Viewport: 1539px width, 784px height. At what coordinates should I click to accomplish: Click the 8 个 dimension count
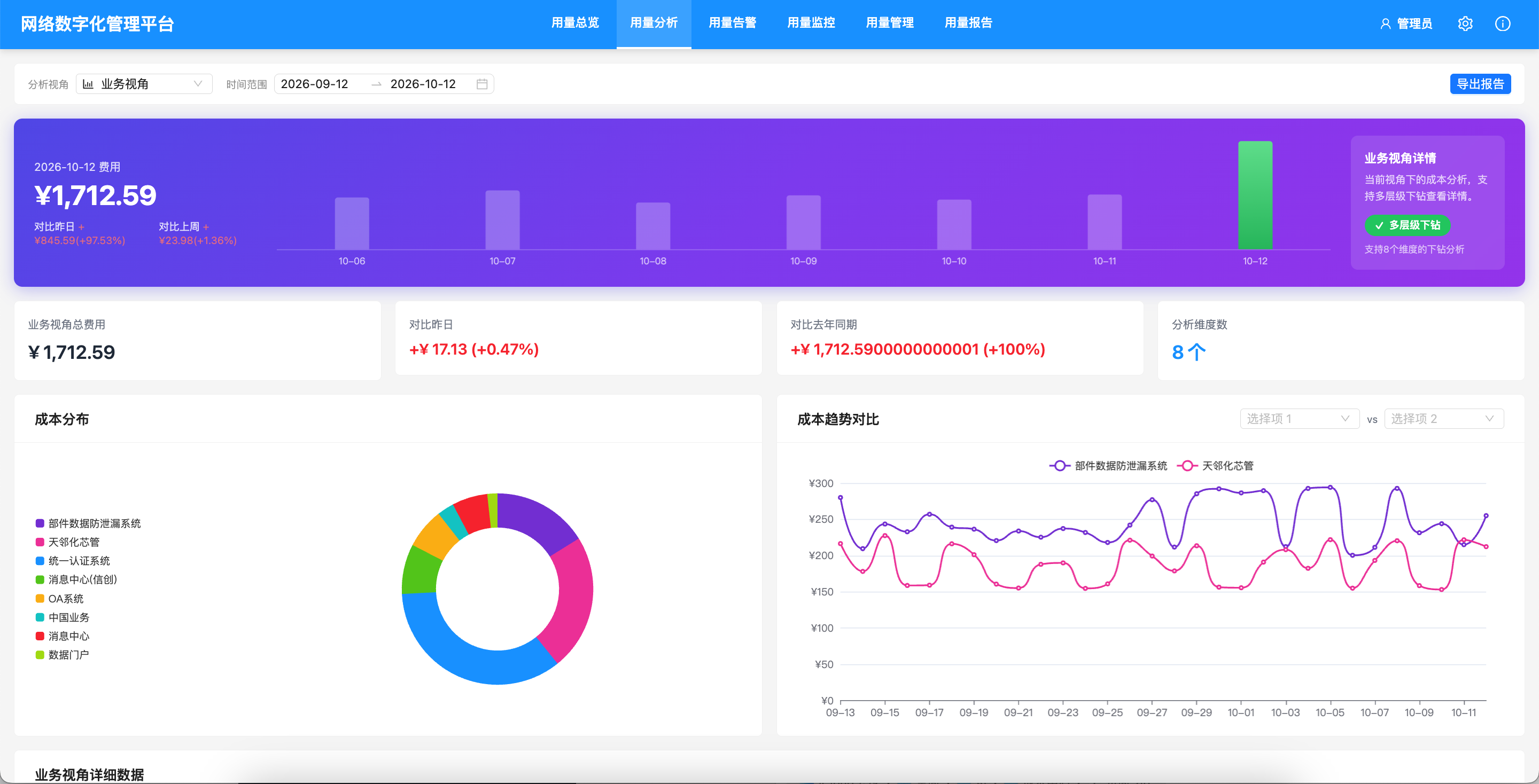tap(1188, 352)
